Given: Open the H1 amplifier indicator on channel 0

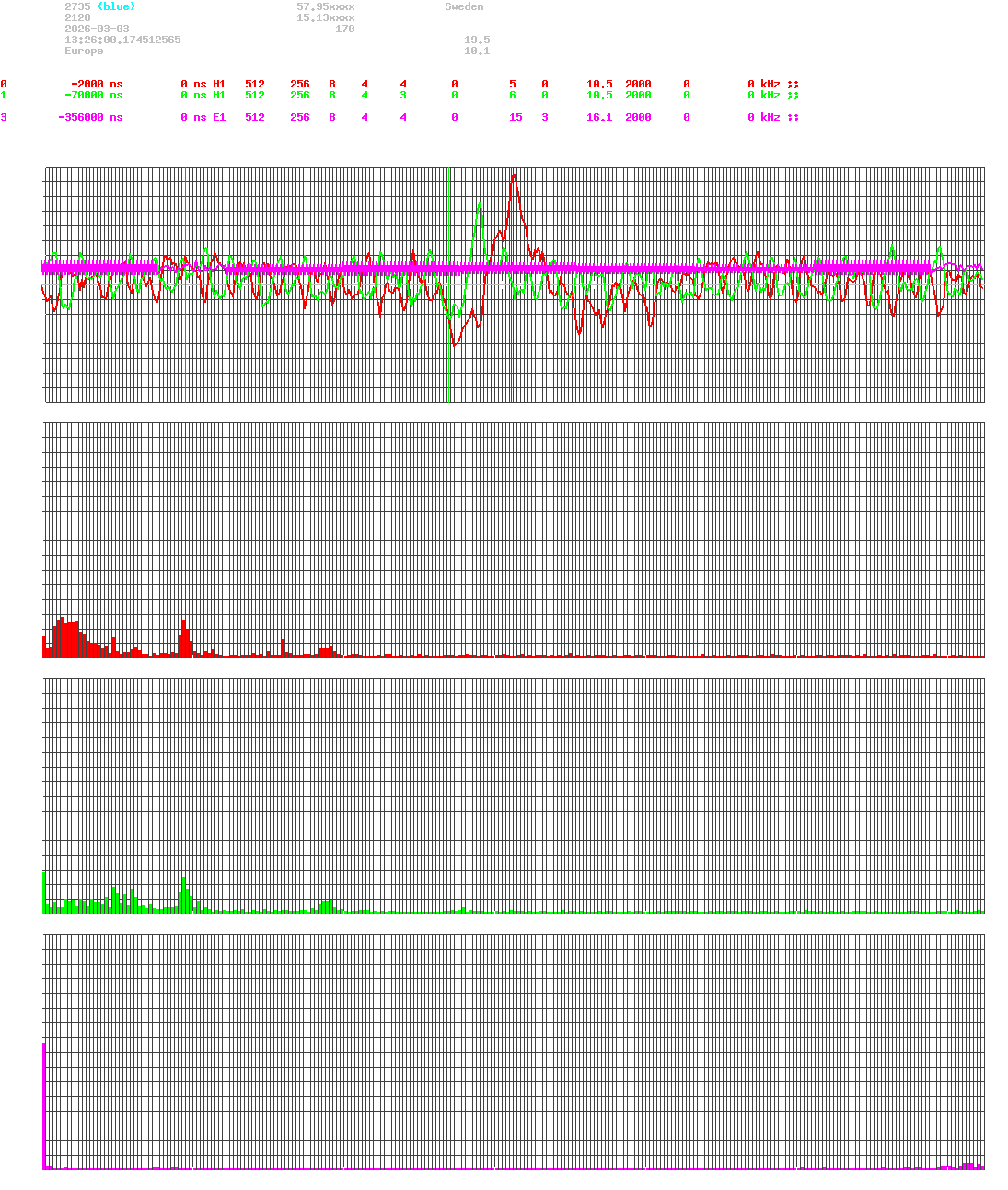Looking at the screenshot, I should (x=218, y=84).
